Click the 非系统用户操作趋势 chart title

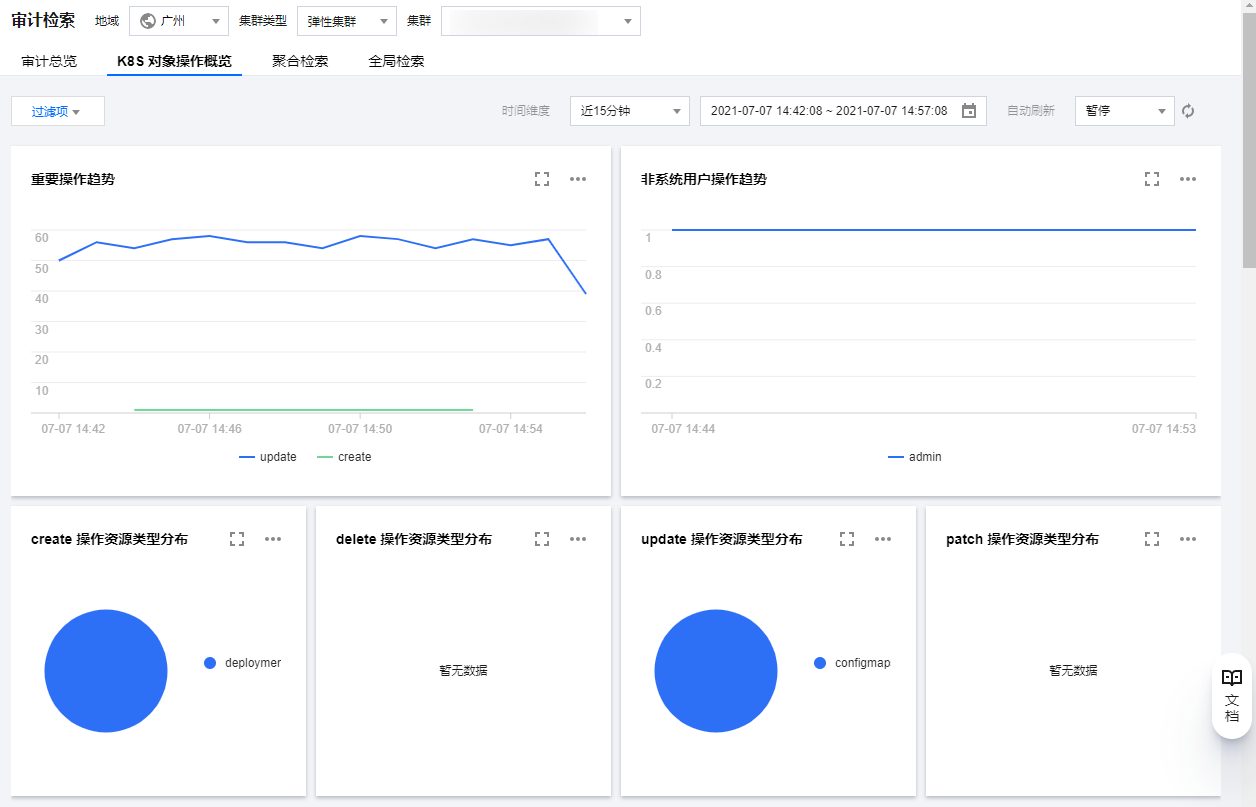click(x=704, y=179)
